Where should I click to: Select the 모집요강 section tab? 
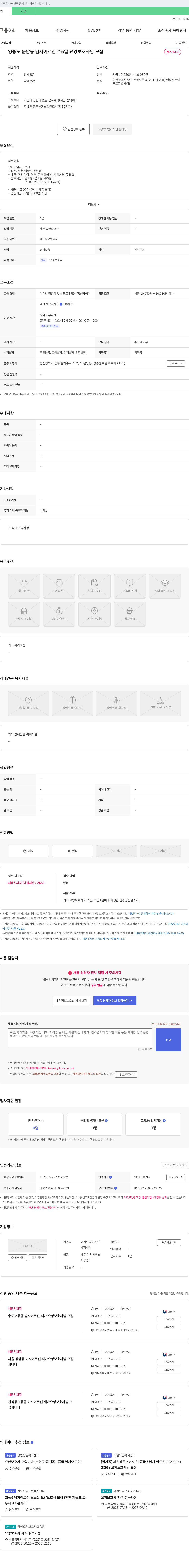[6, 43]
